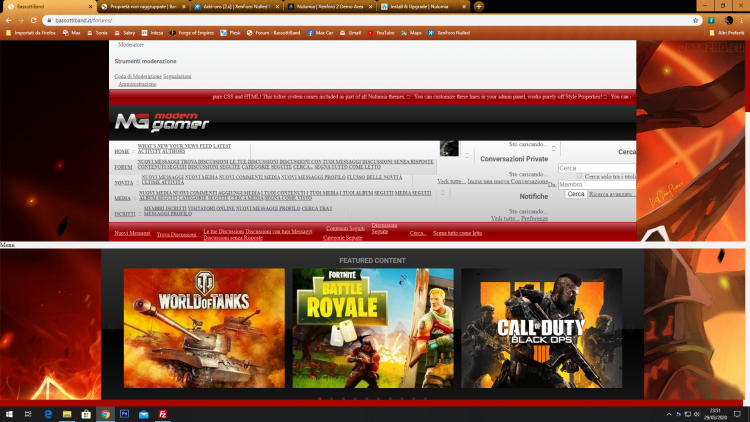Open the Windows Start menu
The width and height of the screenshot is (750, 422).
point(10,413)
